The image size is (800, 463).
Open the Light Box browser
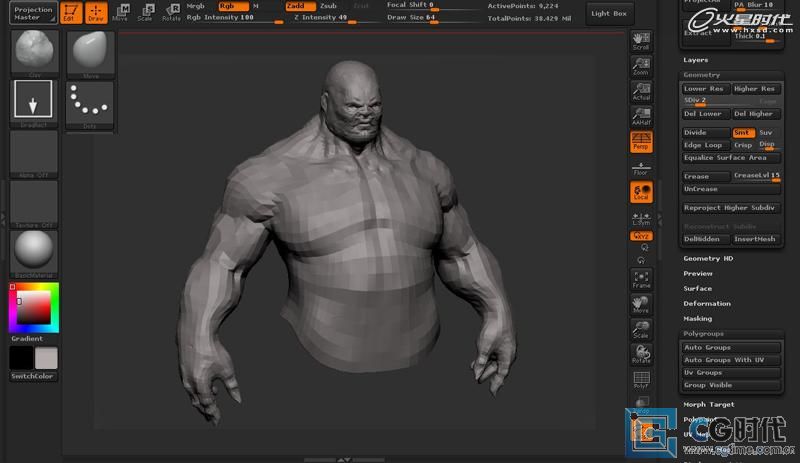point(609,13)
